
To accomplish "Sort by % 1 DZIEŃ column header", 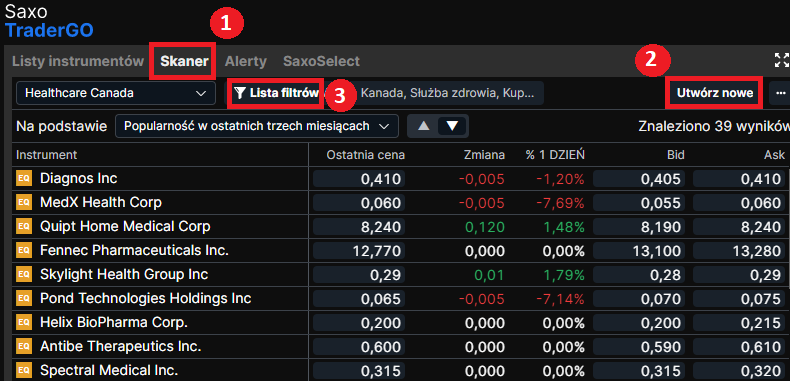I will pos(555,155).
